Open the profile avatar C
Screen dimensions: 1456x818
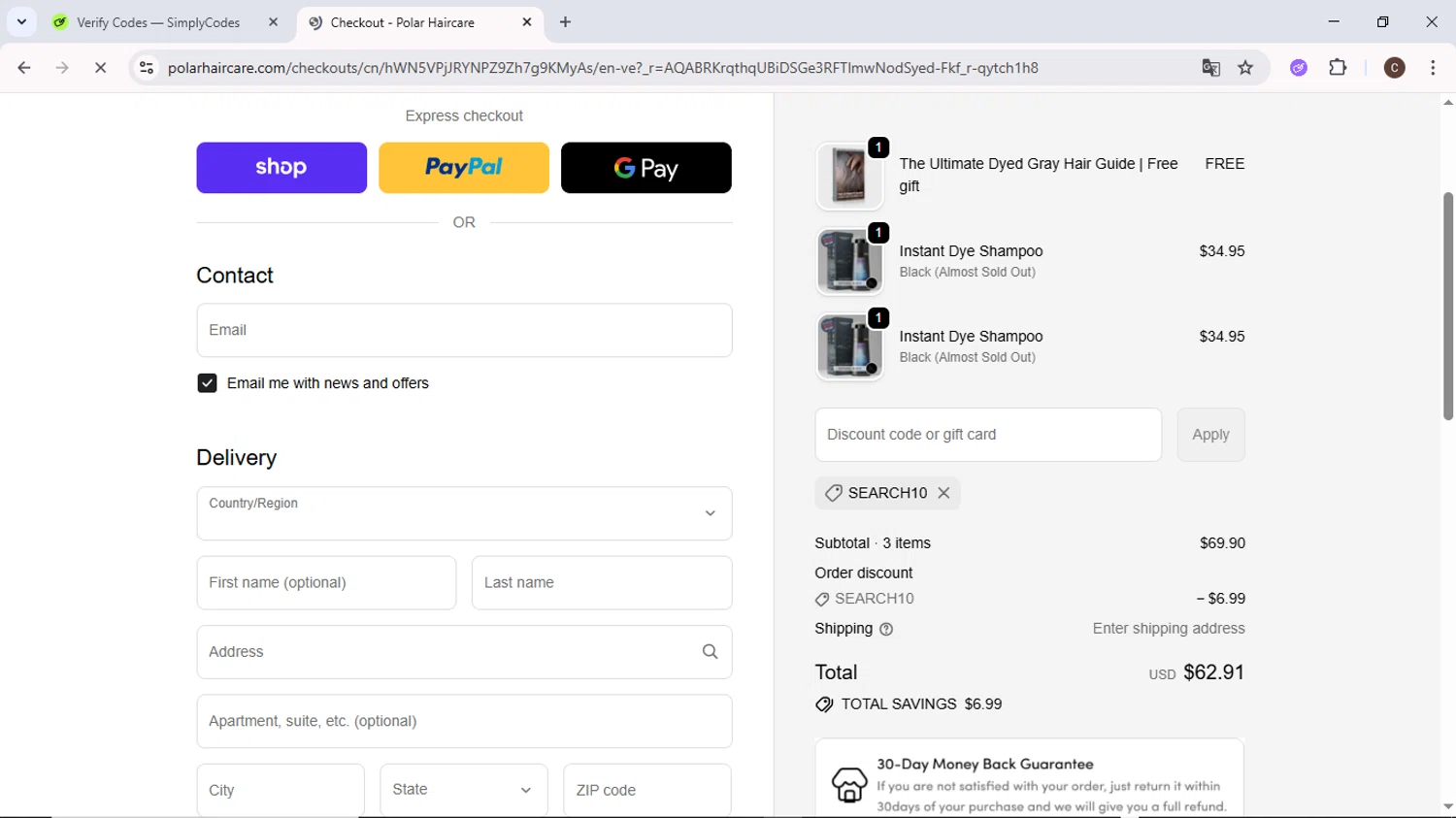tap(1395, 68)
